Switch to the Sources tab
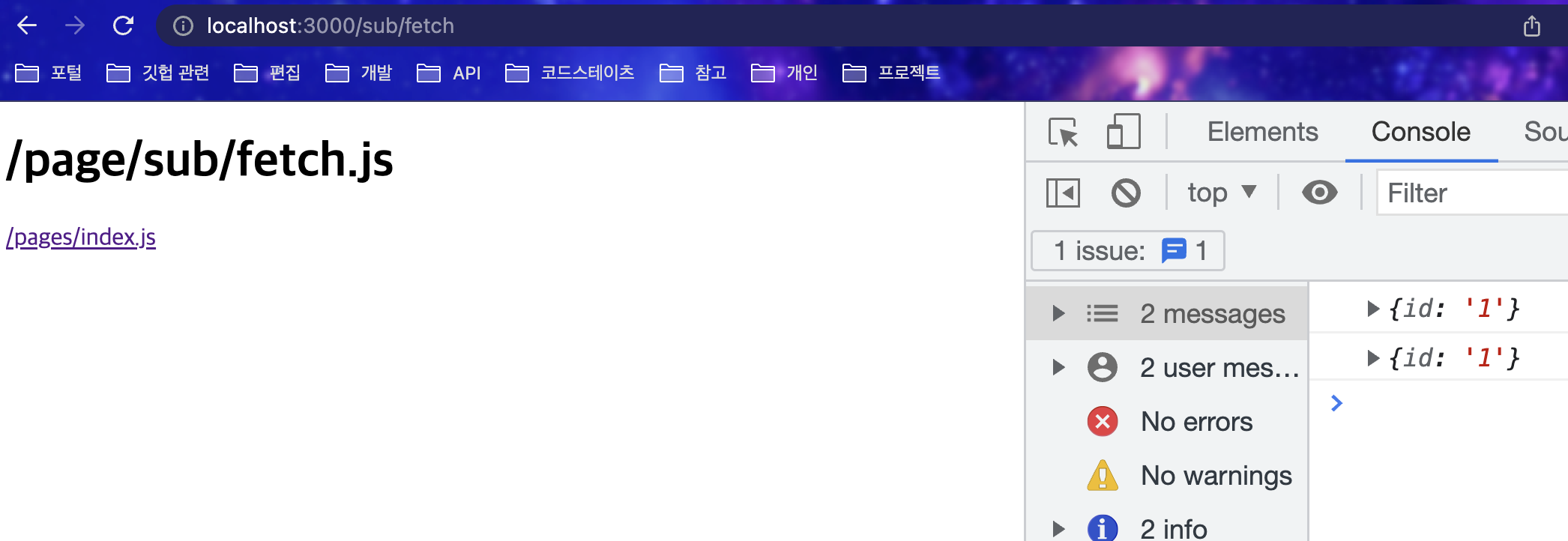 coord(1546,132)
